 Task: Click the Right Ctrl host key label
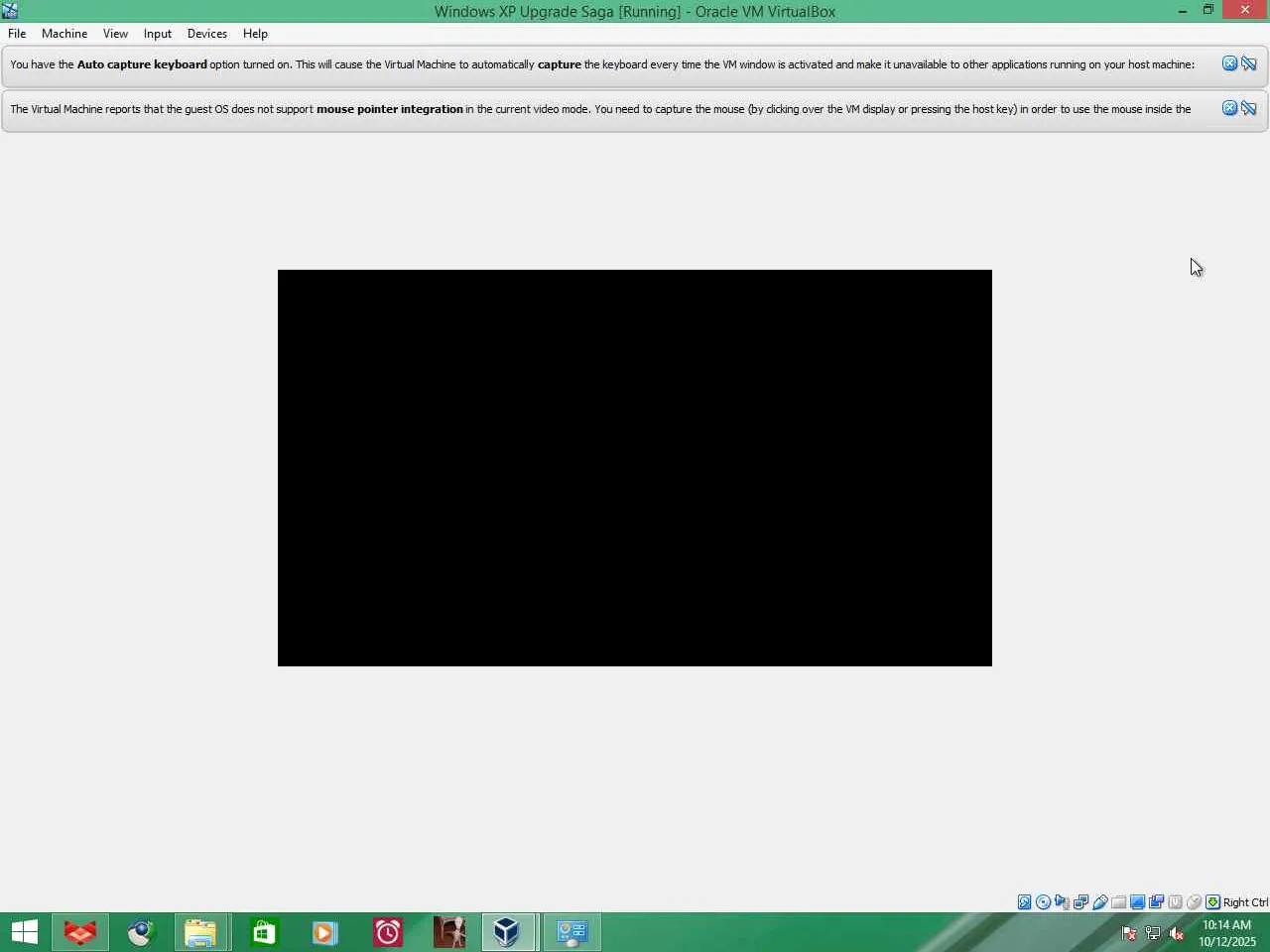pyautogui.click(x=1245, y=902)
